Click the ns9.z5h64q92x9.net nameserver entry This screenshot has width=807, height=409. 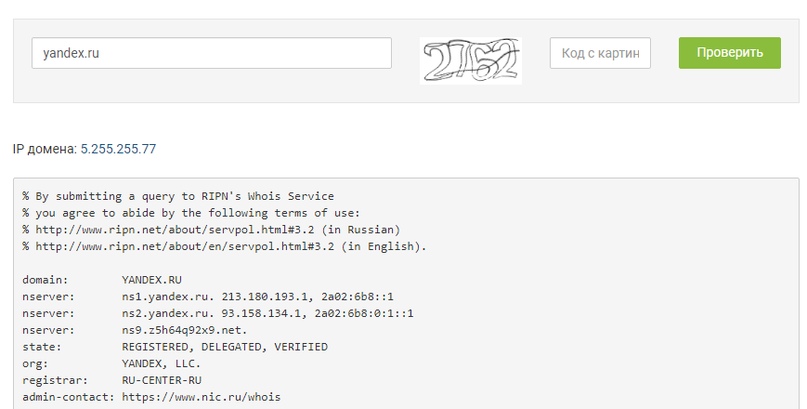point(184,330)
